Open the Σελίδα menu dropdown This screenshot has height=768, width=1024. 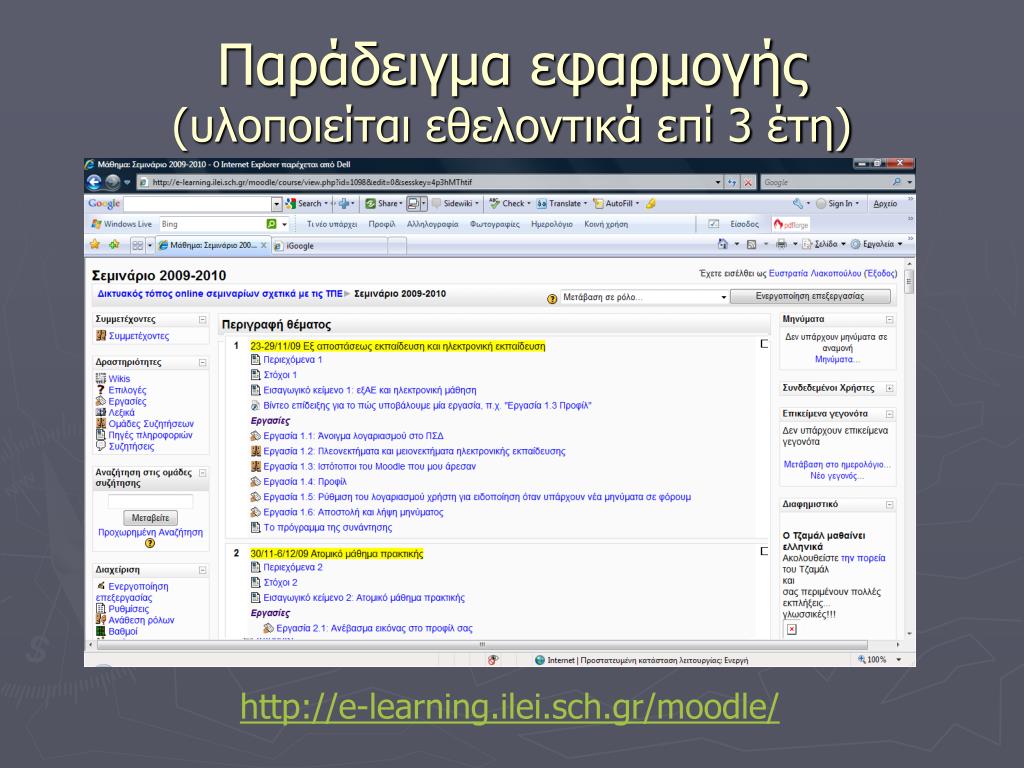[843, 244]
